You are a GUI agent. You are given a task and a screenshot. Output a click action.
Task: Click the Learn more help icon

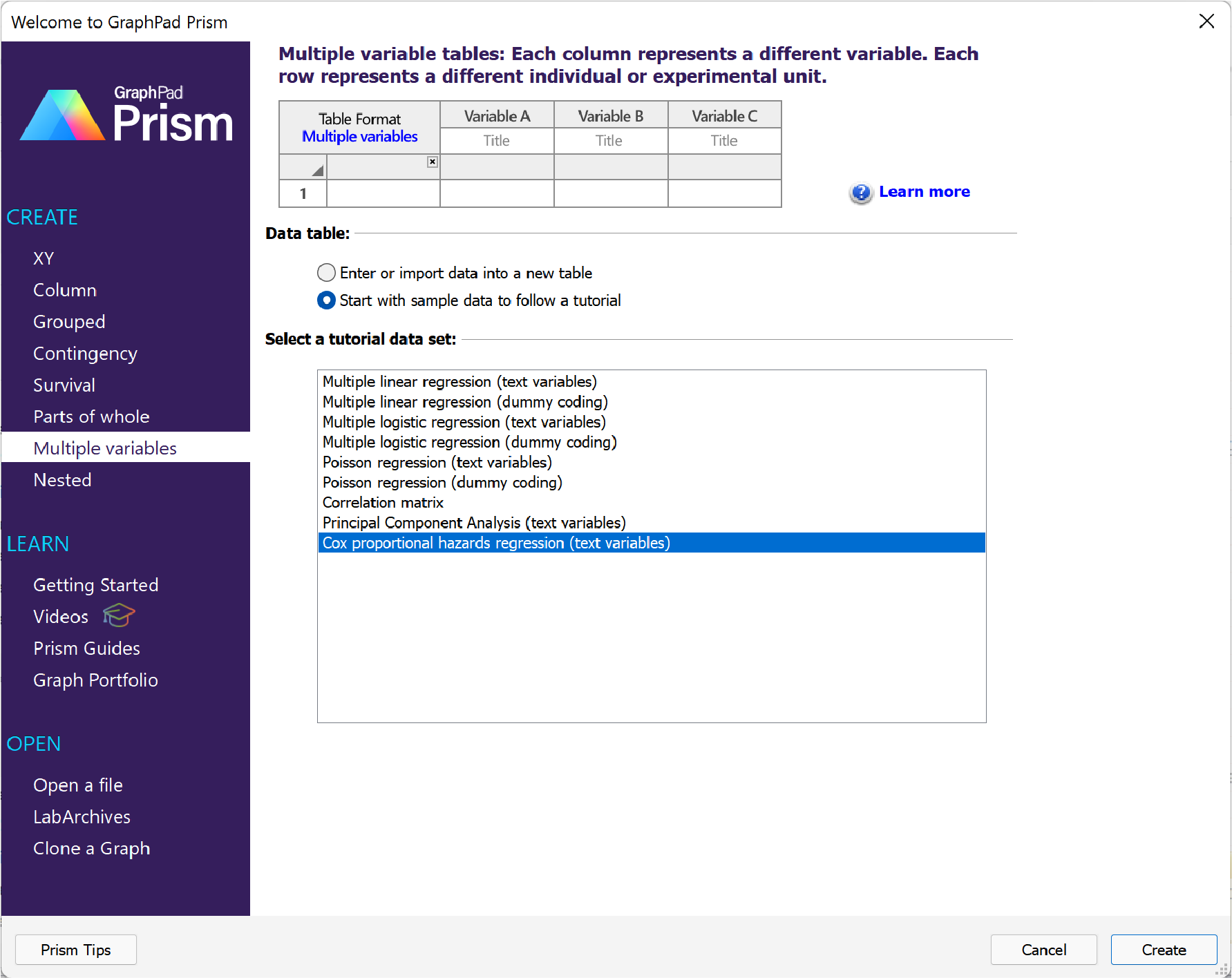tap(860, 193)
